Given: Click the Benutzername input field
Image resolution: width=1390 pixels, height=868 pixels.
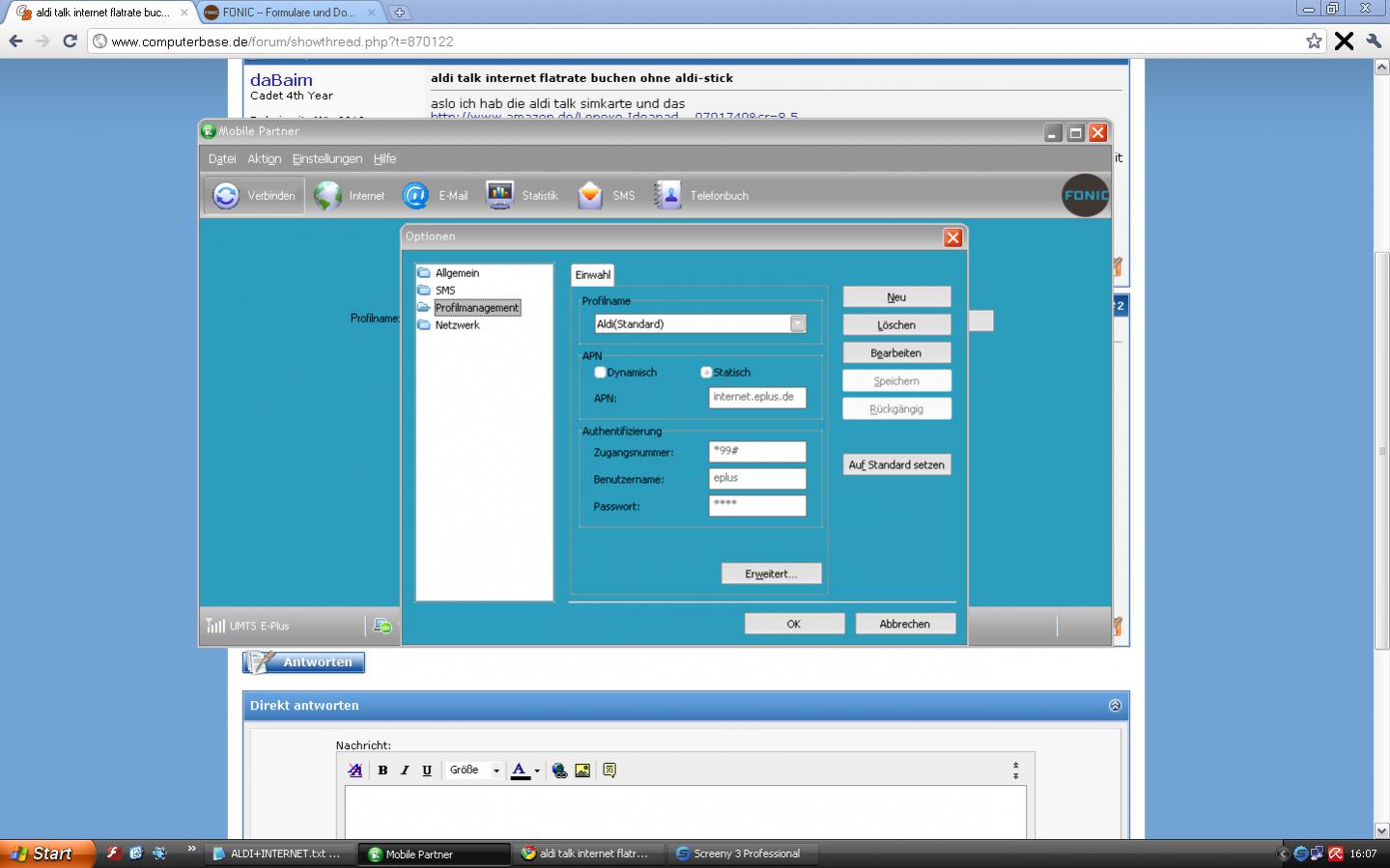Looking at the screenshot, I should click(757, 478).
